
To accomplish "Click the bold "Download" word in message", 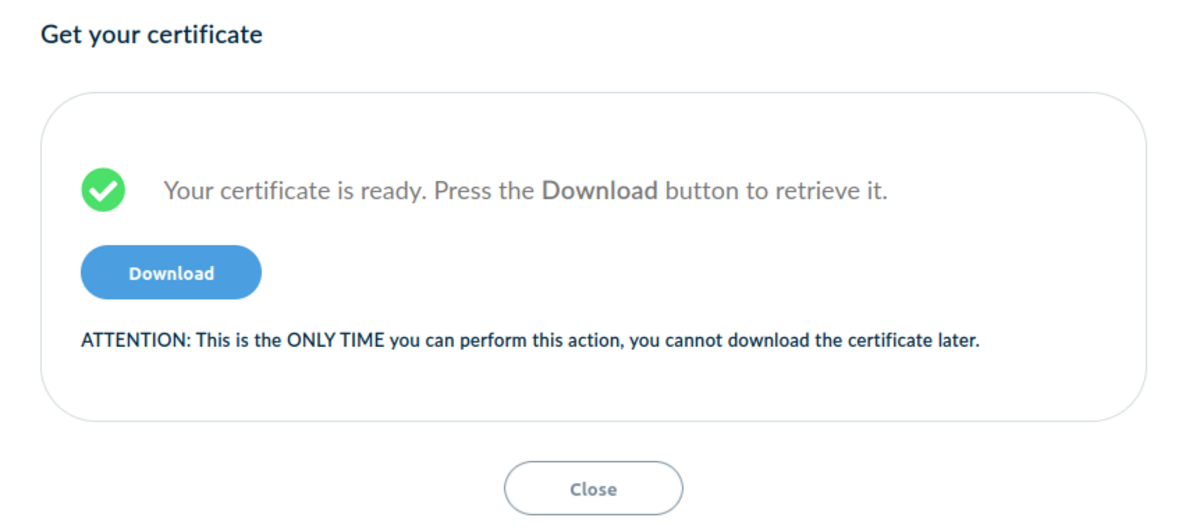I will click(x=599, y=191).
